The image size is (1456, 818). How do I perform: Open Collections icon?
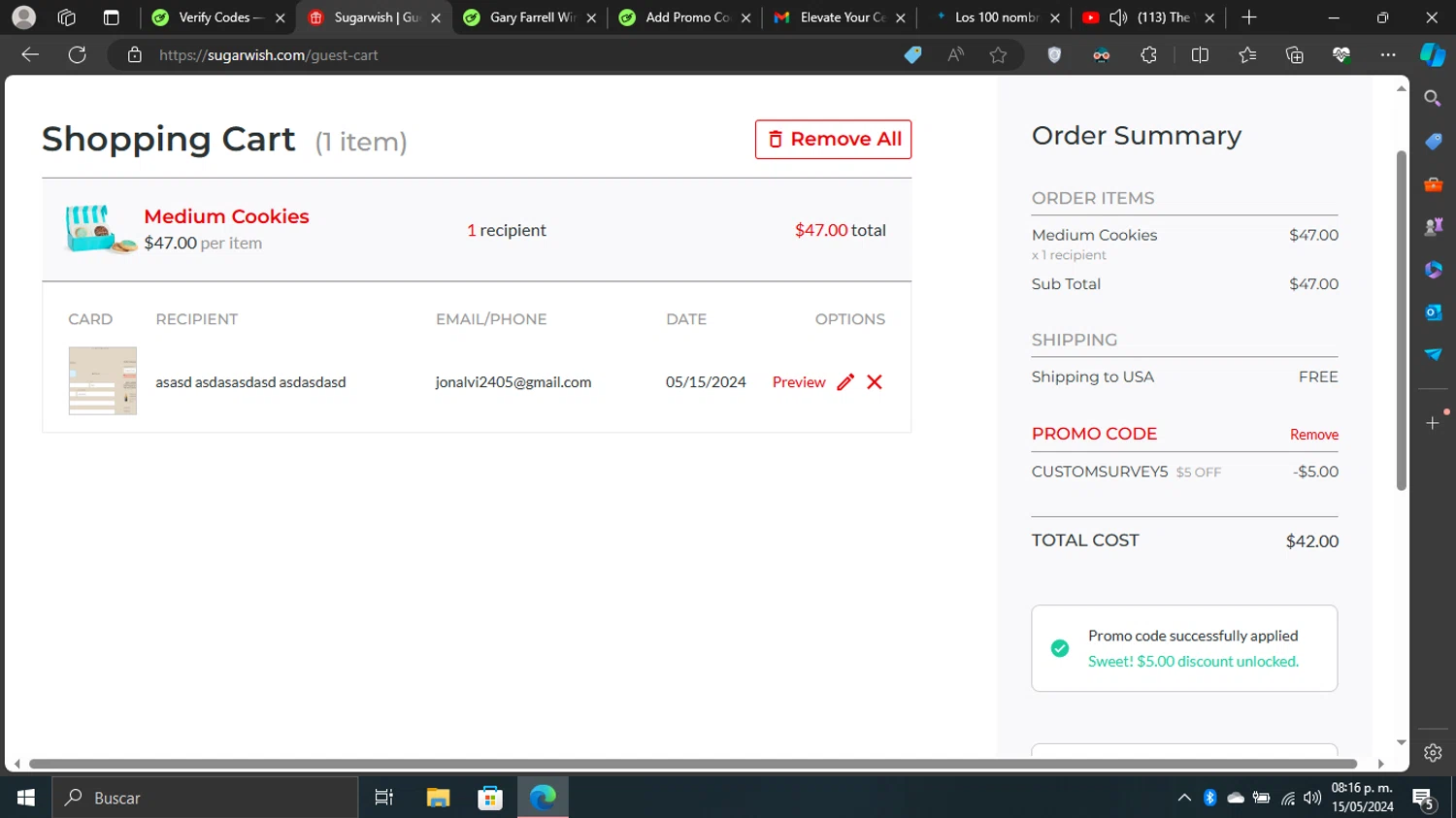click(1294, 55)
